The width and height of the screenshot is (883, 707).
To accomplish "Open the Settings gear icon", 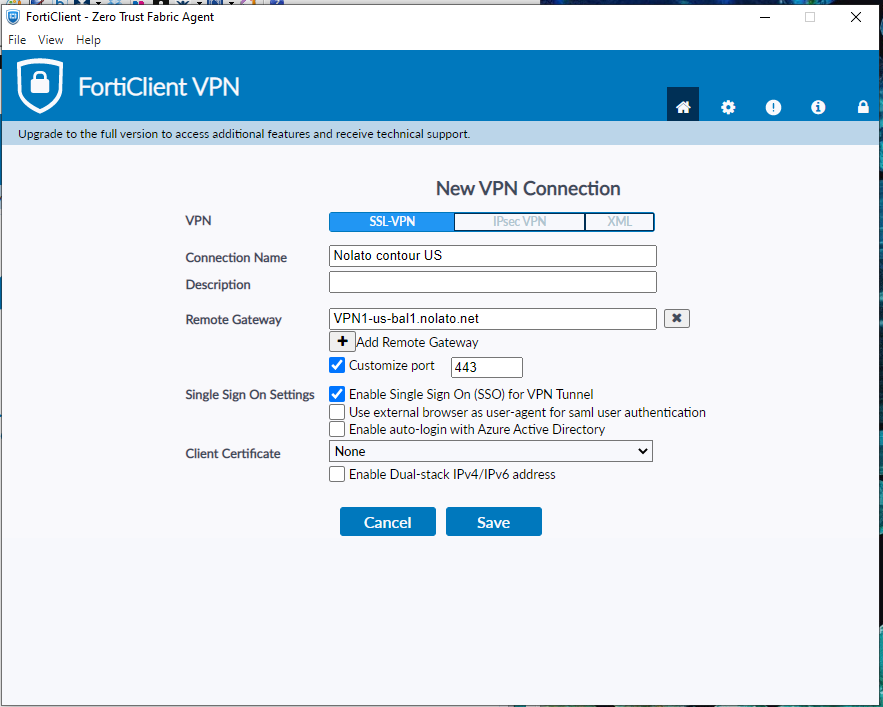I will point(728,107).
